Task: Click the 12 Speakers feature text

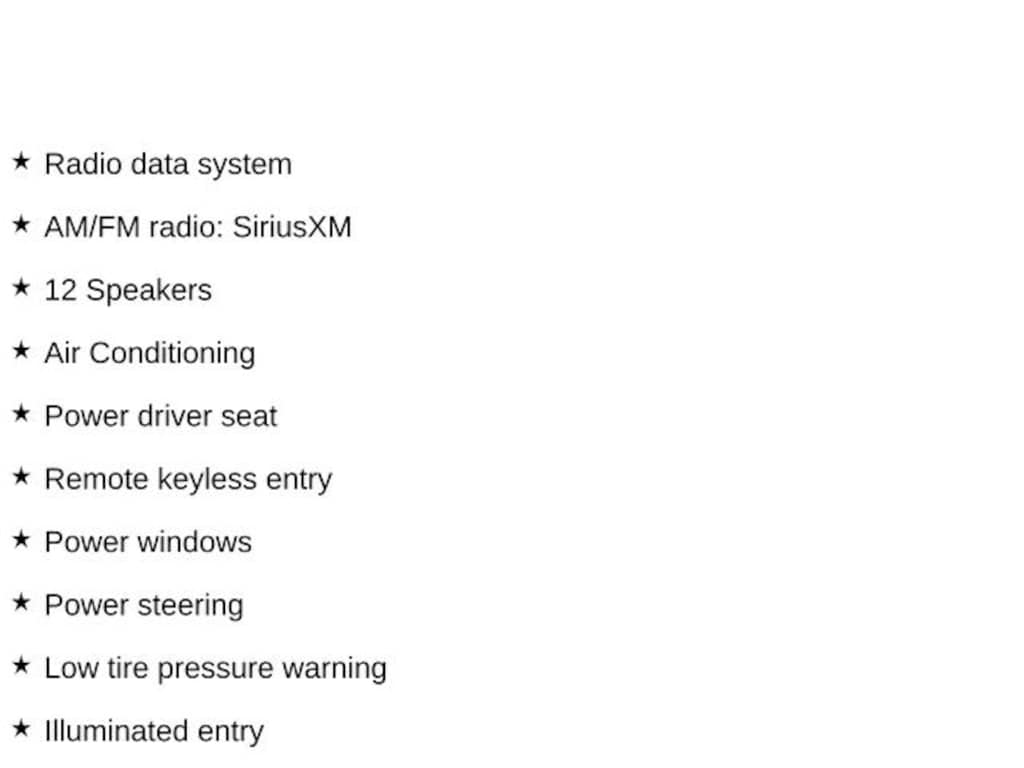Action: point(128,290)
